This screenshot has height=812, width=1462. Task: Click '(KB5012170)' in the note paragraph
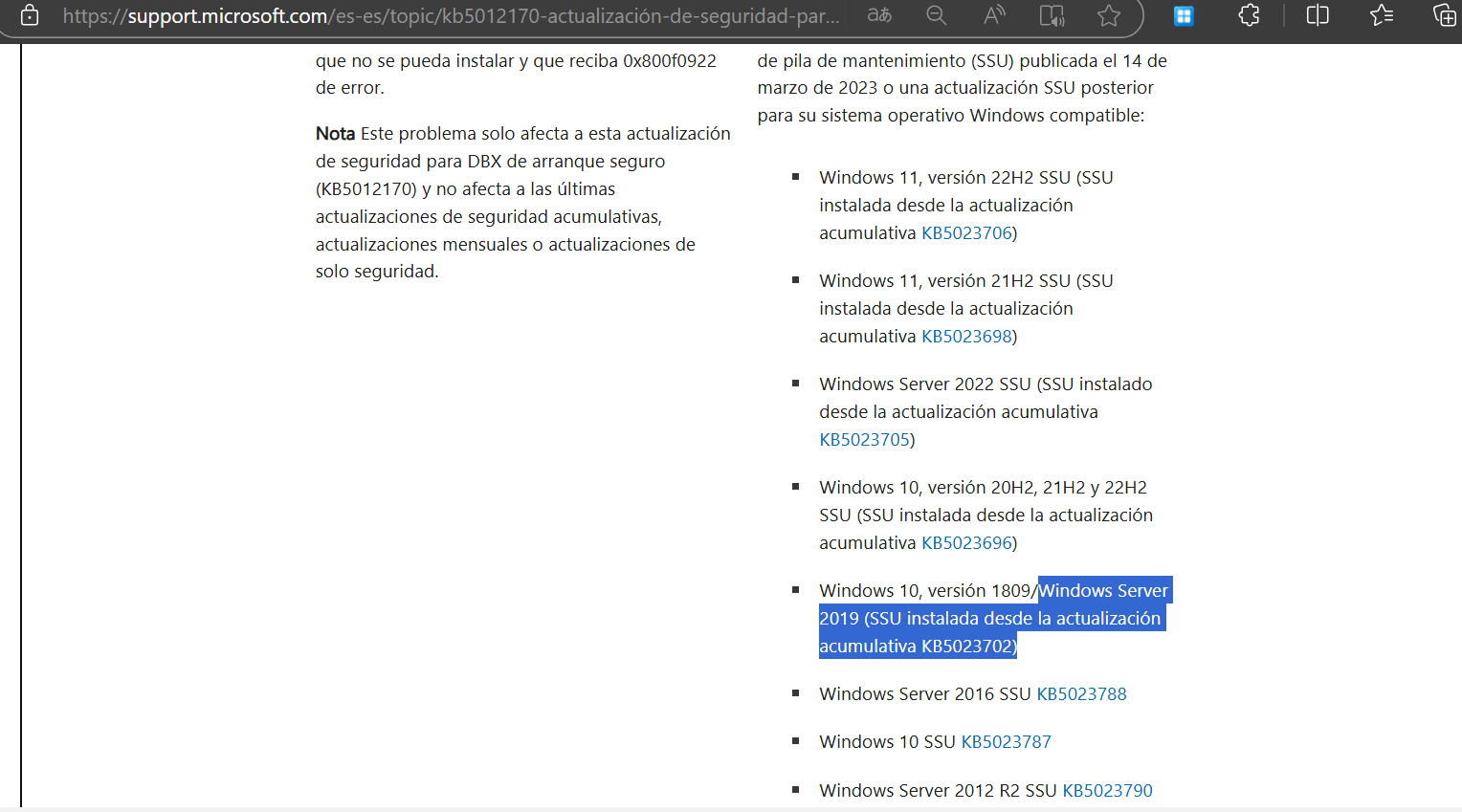(366, 188)
